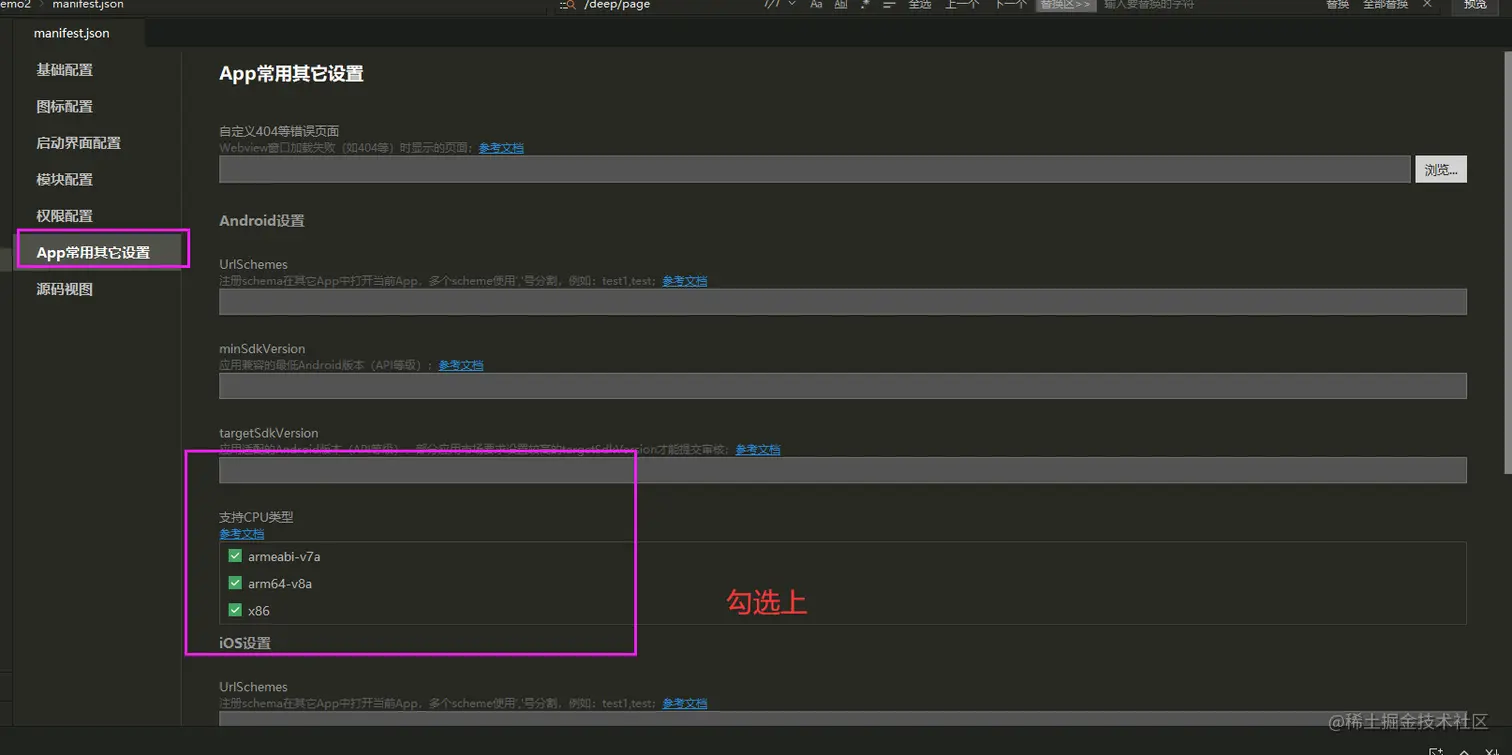Open 参考文档 link for Android UrlSchemes
Image resolution: width=1512 pixels, height=755 pixels.
tap(685, 281)
